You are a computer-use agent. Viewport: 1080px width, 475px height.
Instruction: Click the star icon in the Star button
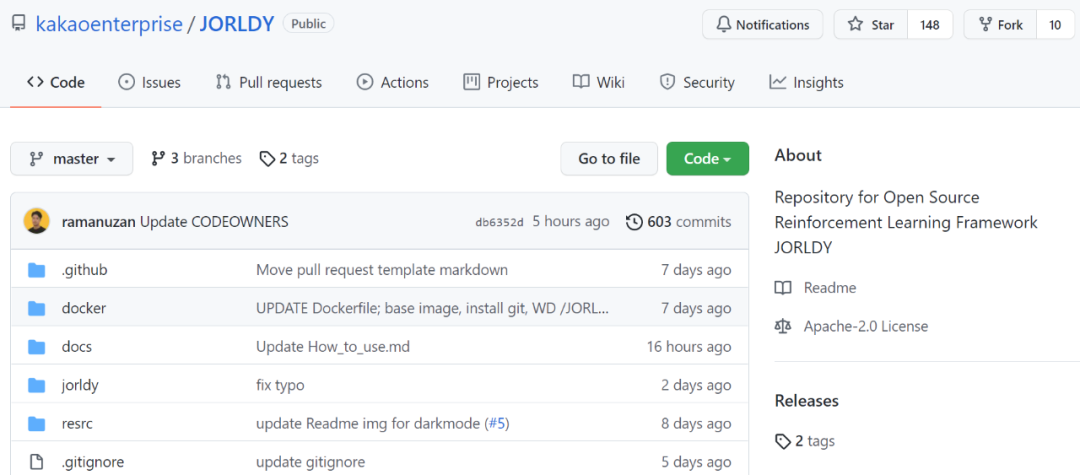click(x=855, y=25)
